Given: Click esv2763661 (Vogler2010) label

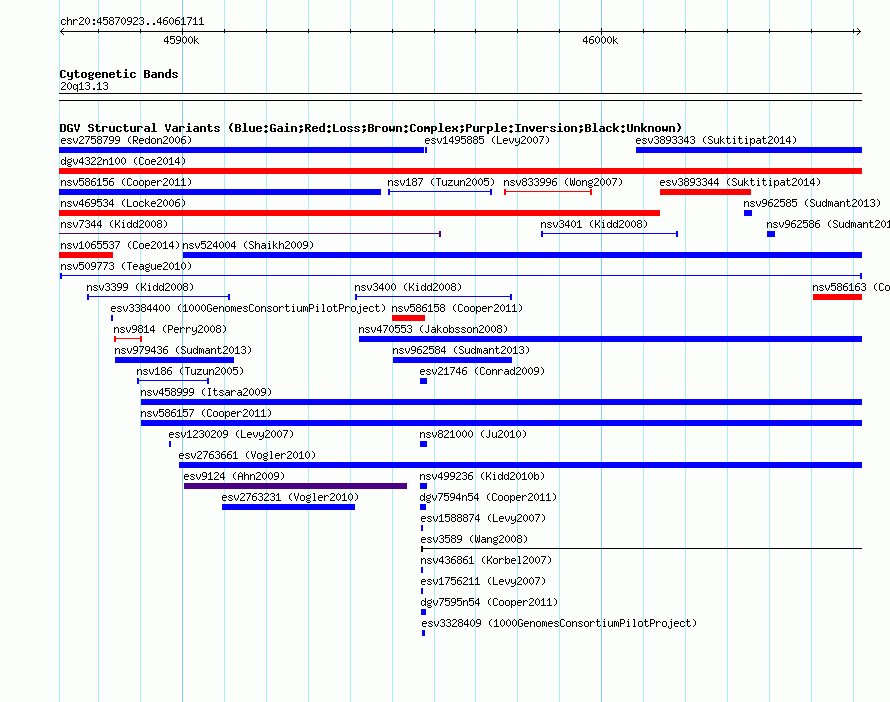Looking at the screenshot, I should click(247, 455).
